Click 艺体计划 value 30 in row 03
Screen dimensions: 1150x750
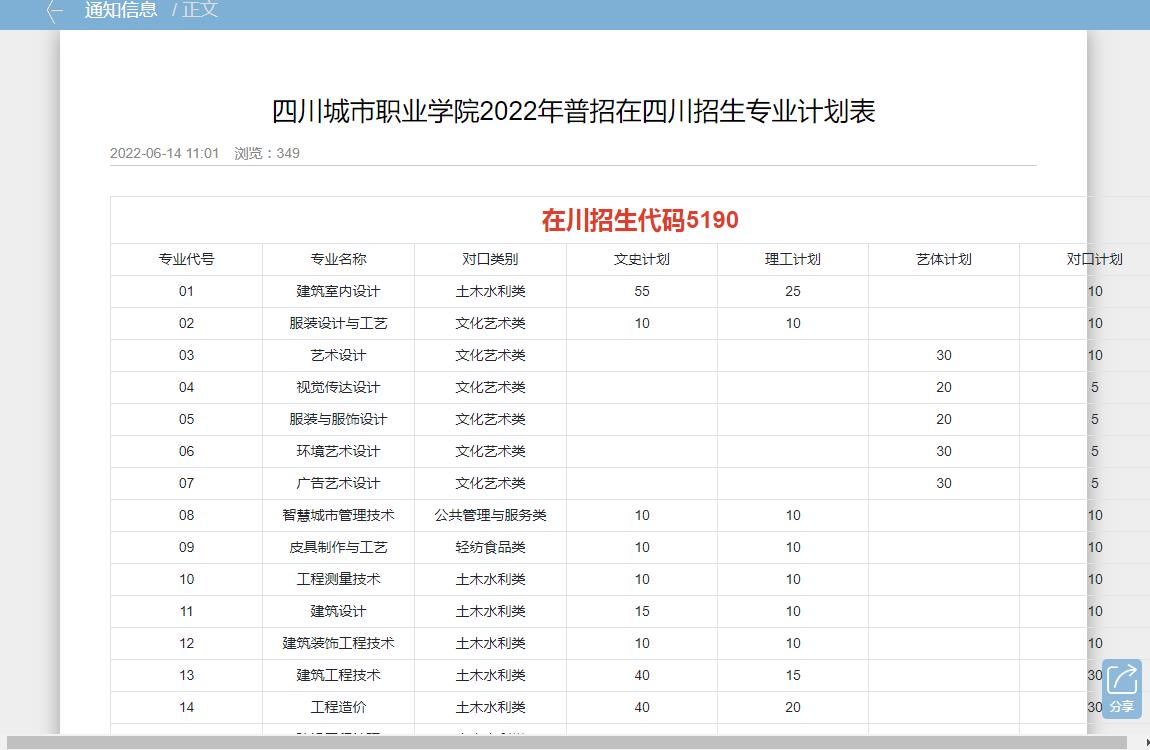point(944,356)
